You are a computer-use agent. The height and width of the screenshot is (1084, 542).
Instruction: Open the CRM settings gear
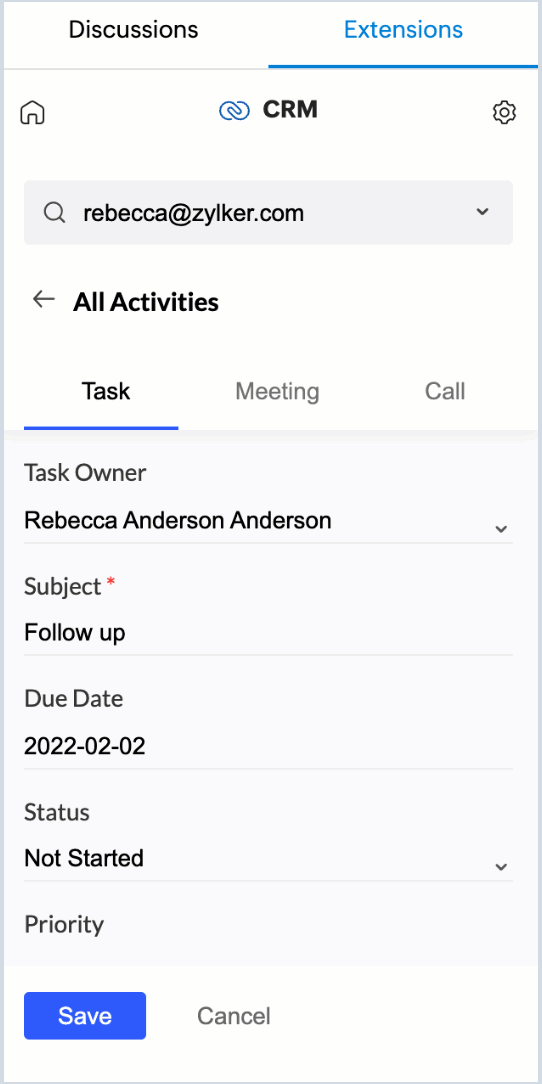tap(504, 112)
